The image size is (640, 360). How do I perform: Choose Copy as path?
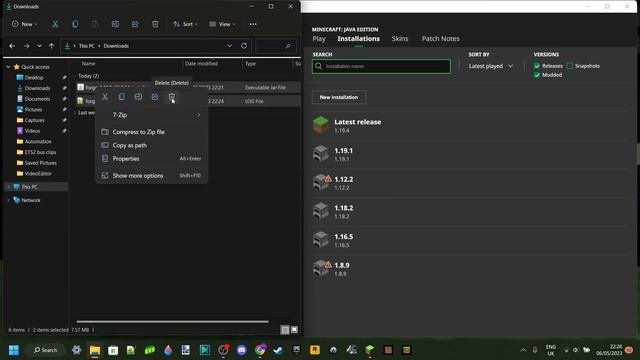151,145
